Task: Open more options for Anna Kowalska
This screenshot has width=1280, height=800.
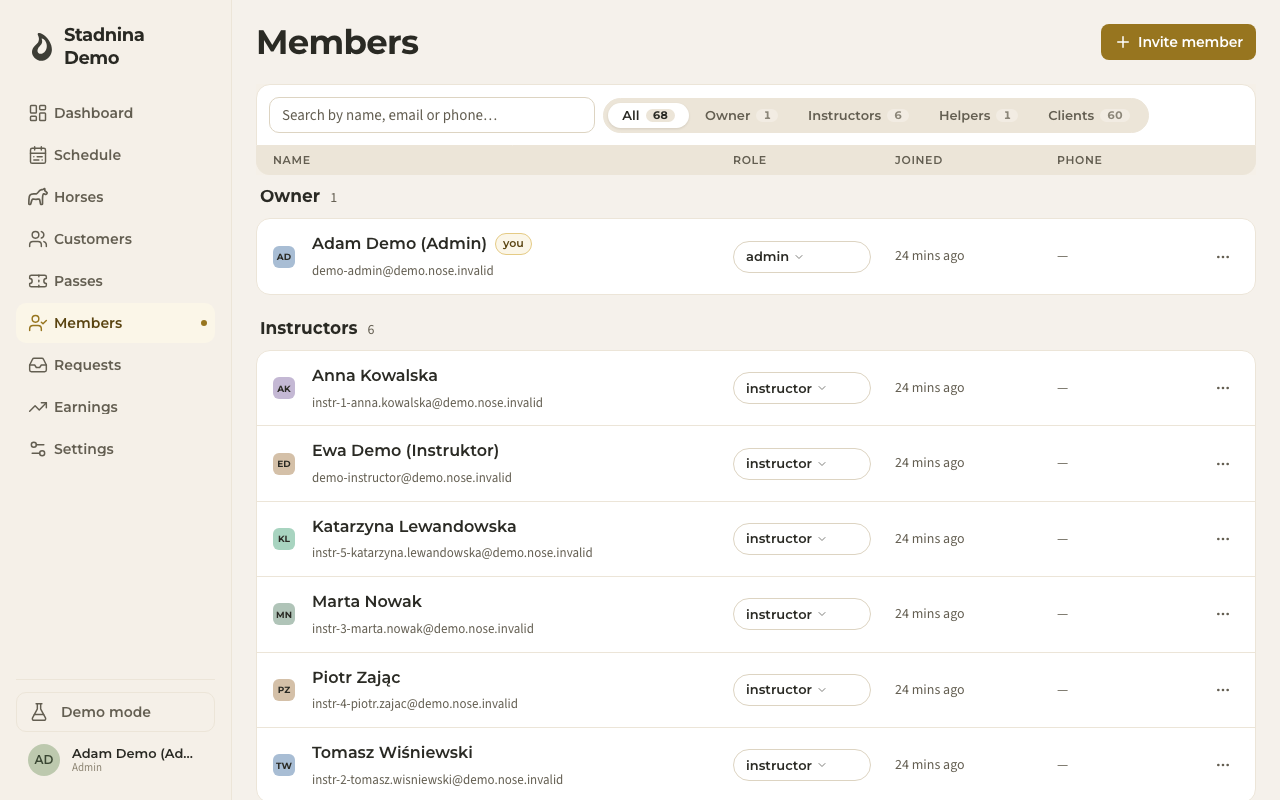Action: (x=1222, y=388)
